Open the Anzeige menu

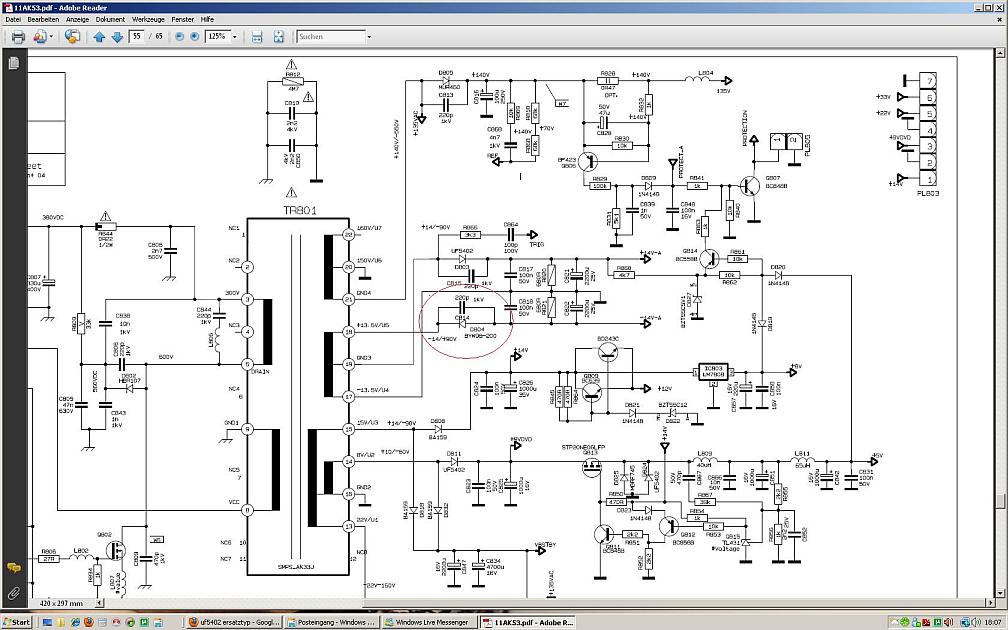[x=77, y=19]
